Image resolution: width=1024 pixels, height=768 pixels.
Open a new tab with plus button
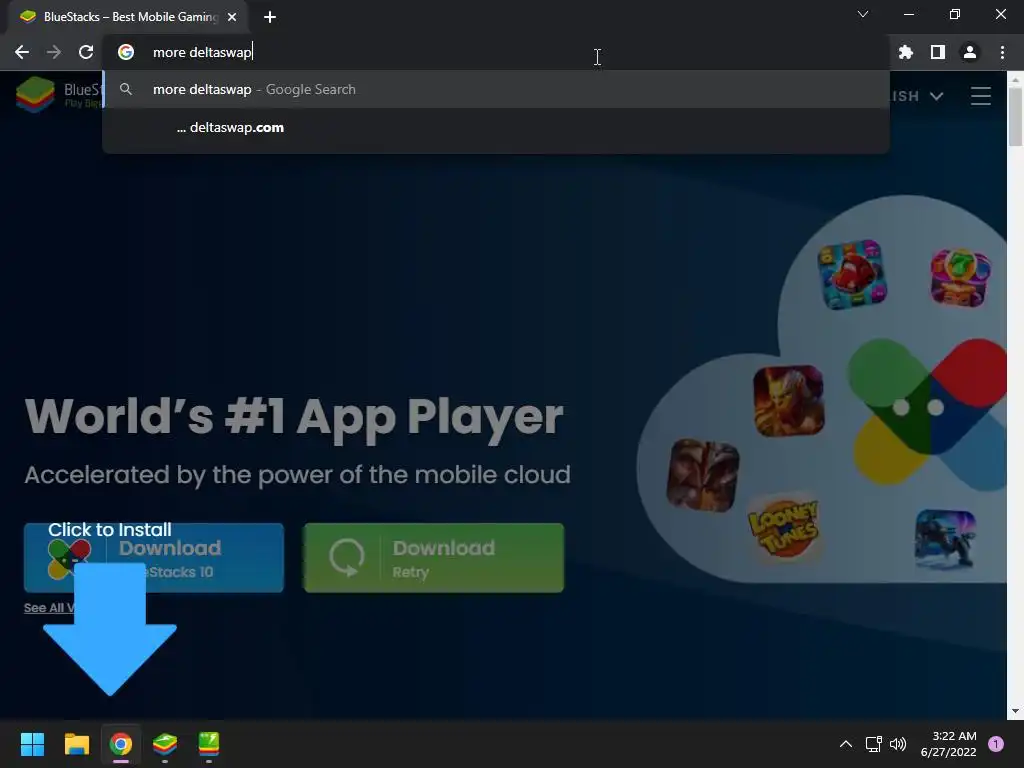coord(270,17)
